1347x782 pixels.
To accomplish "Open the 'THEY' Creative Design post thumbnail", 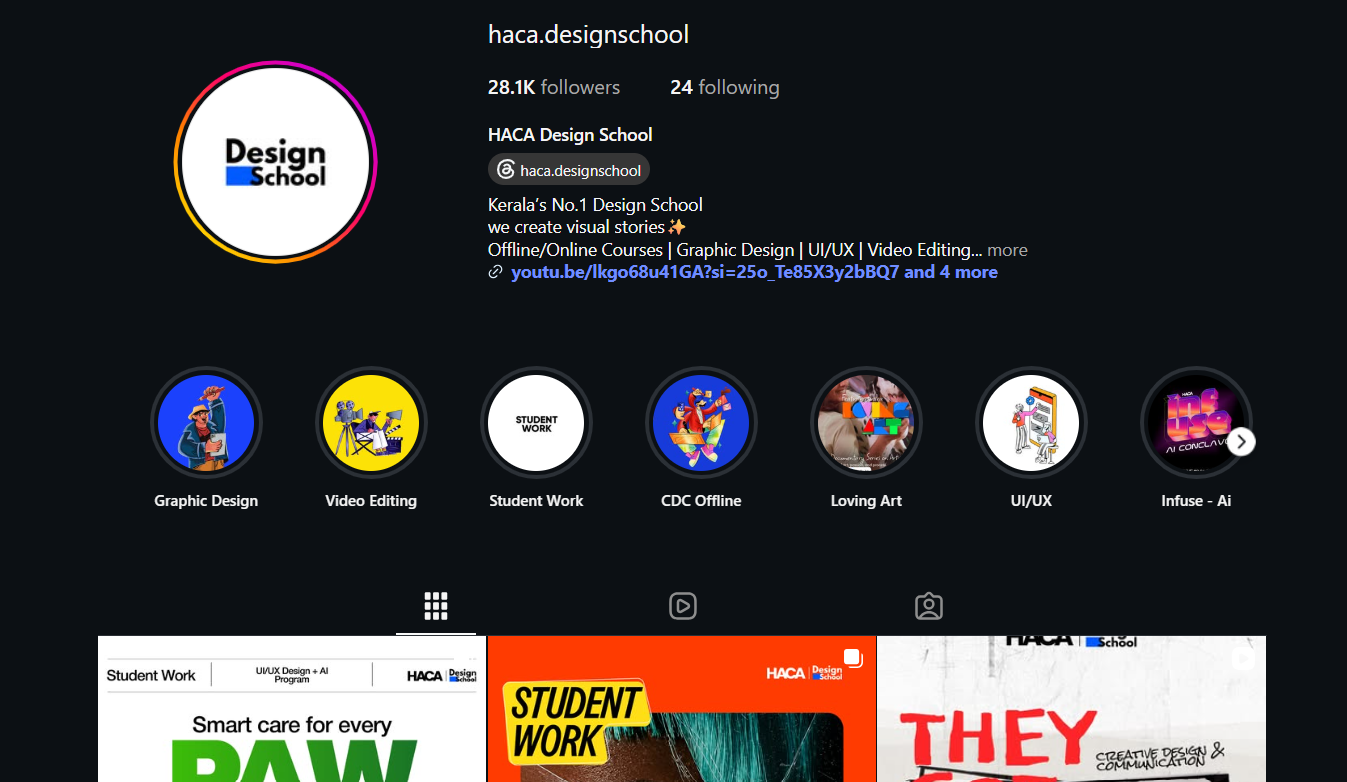I will coord(1072,709).
